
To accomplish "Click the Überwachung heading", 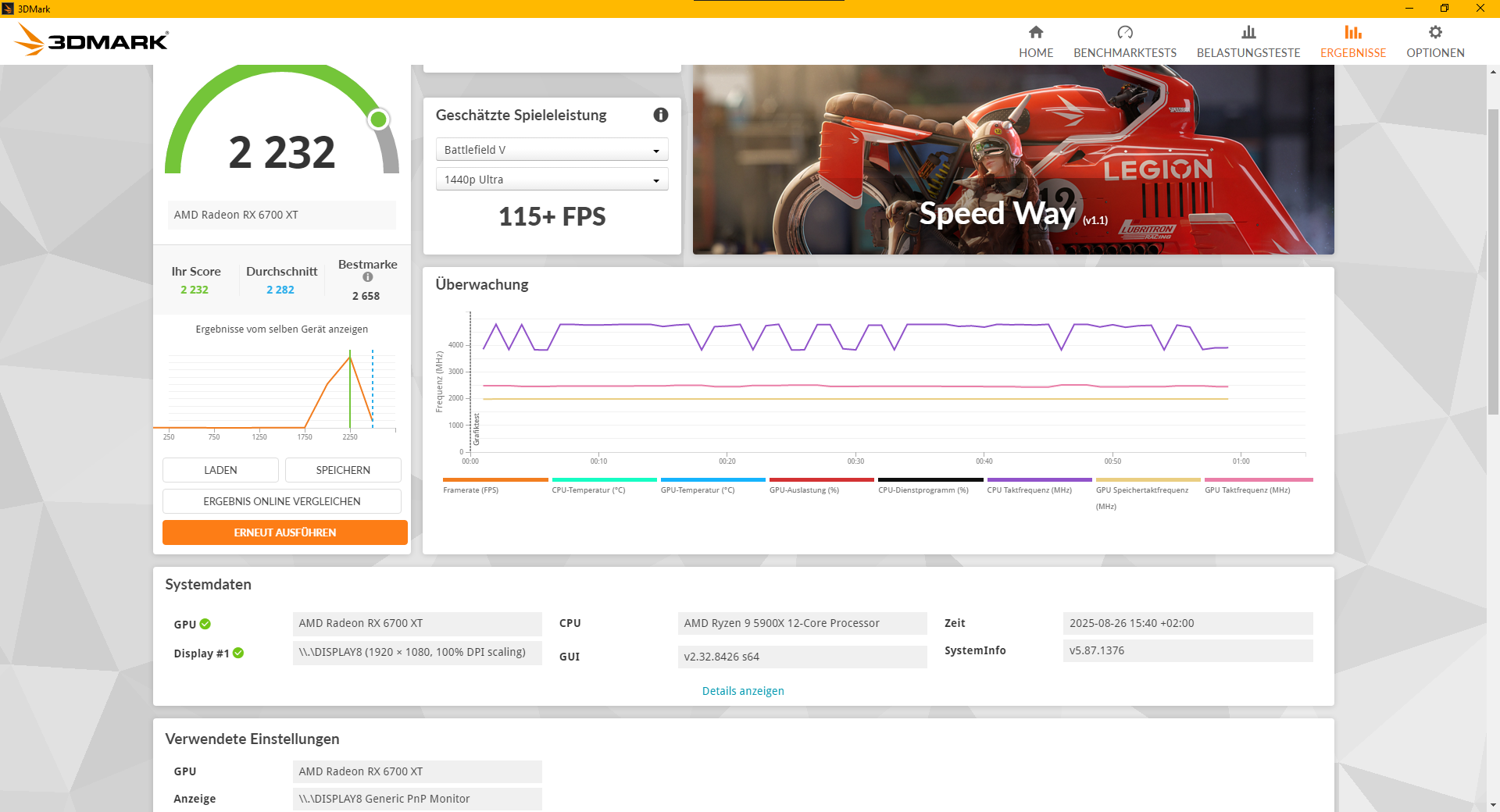I will [482, 285].
